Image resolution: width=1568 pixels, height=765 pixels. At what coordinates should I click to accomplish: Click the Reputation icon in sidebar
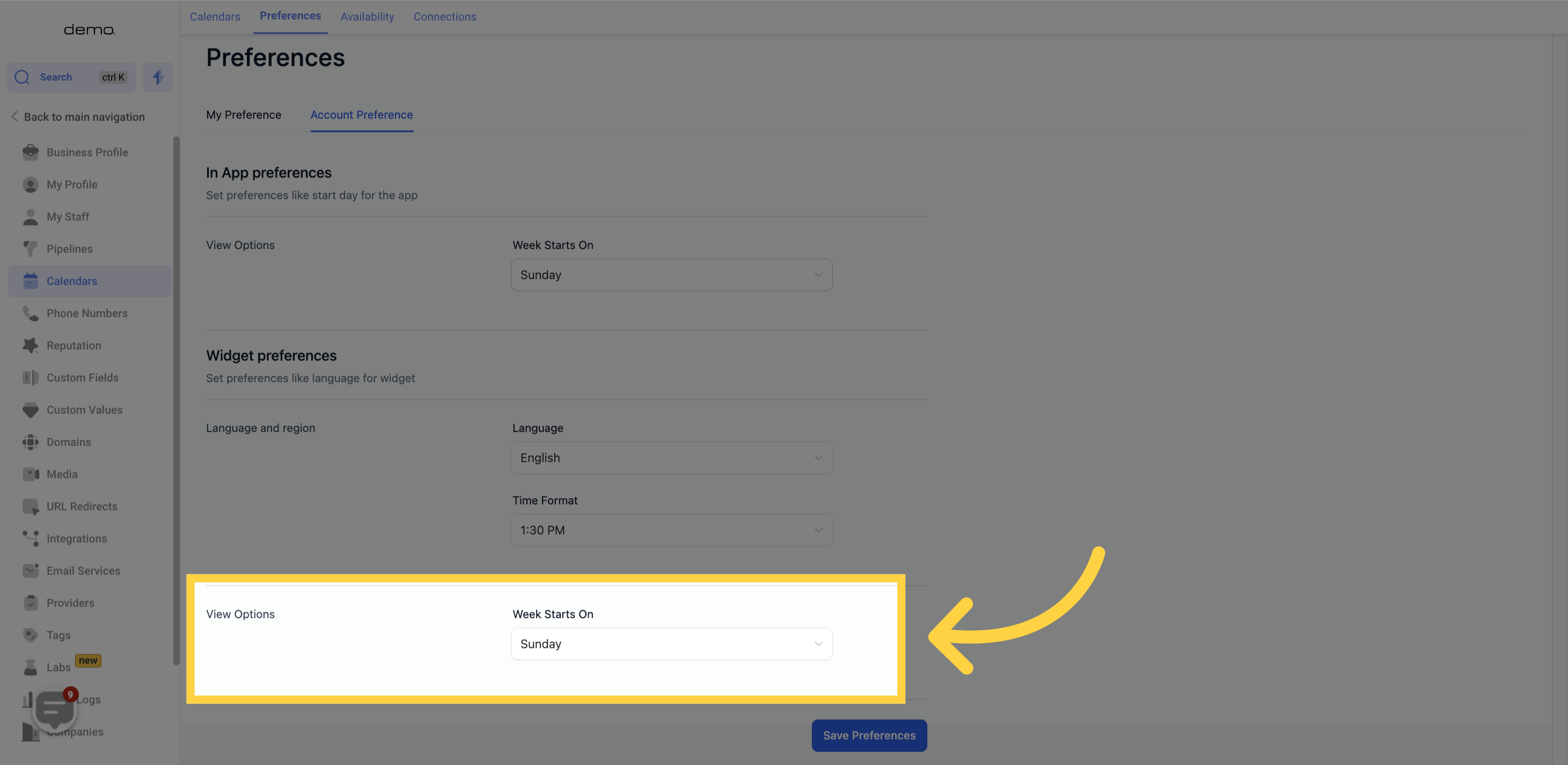tap(29, 346)
